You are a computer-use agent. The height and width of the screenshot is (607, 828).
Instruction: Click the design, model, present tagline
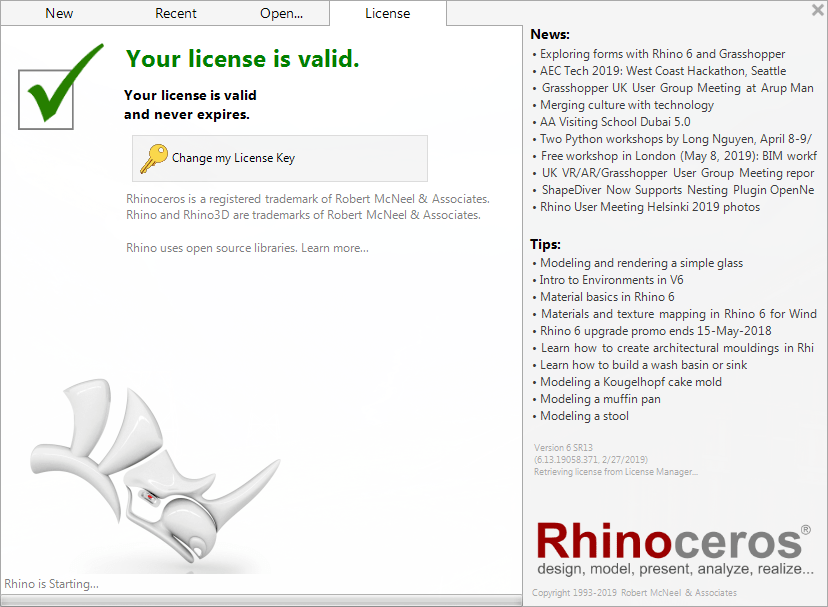675,569
